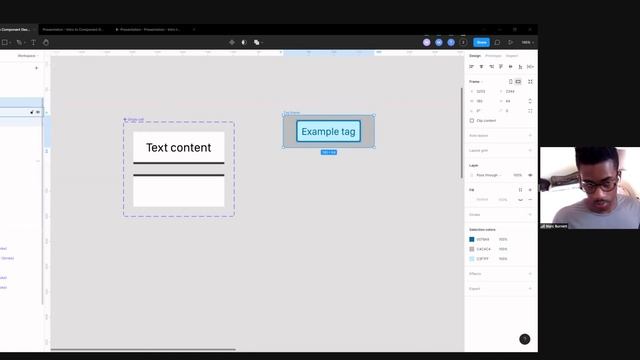Click the plus icon to add a fill

click(x=530, y=190)
